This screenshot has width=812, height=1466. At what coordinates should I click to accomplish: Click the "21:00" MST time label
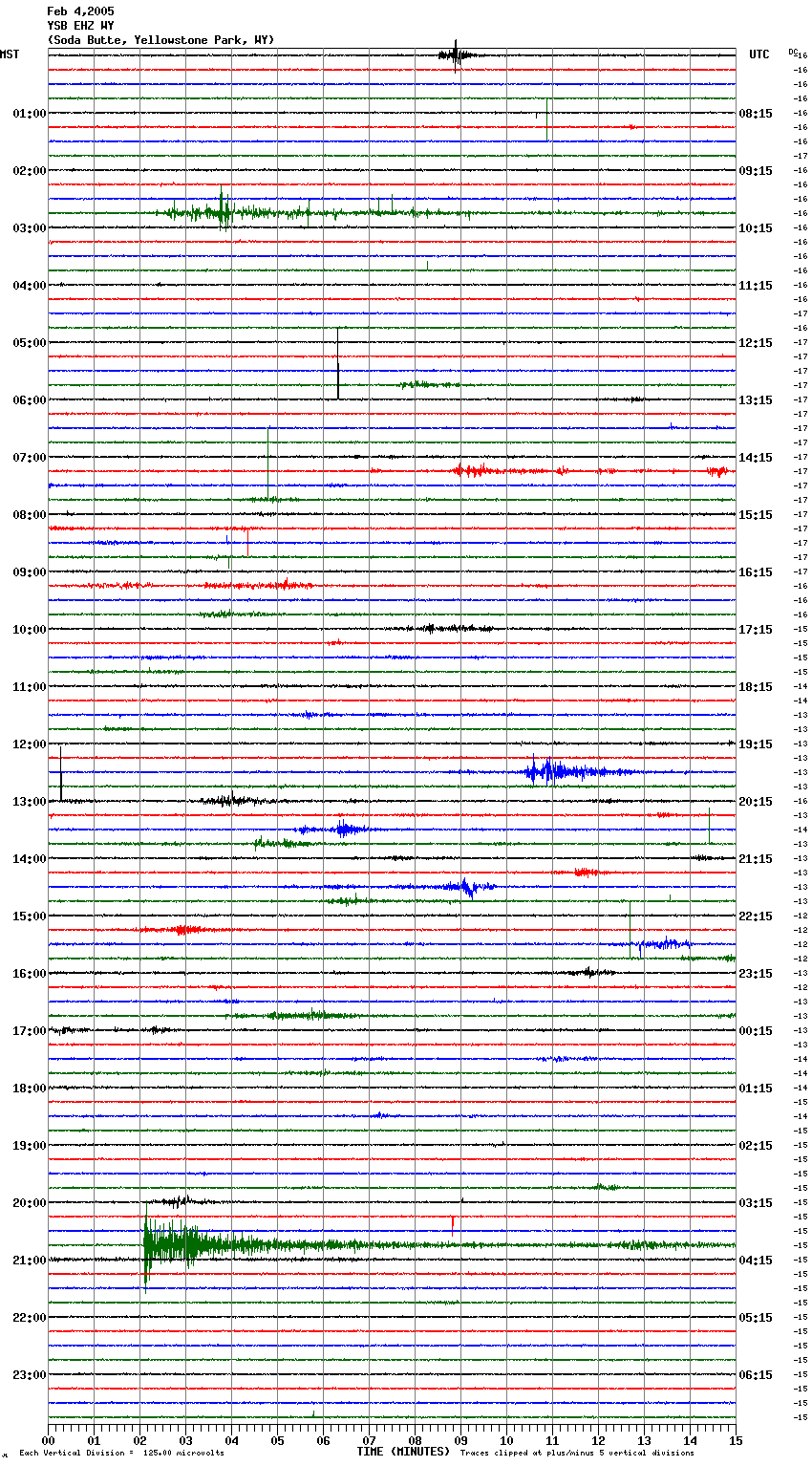[30, 1261]
